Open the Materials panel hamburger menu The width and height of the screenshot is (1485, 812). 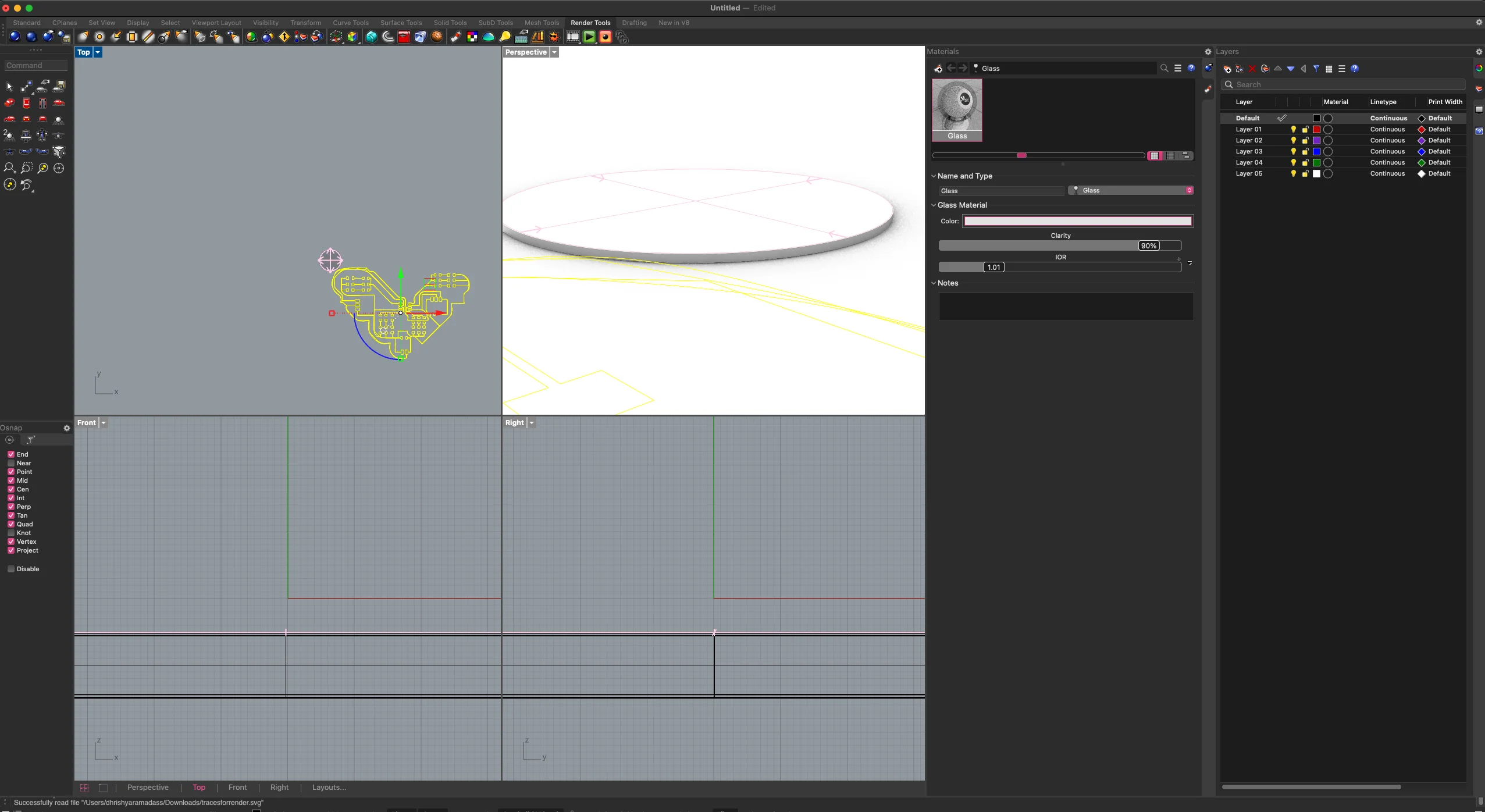pos(1177,68)
